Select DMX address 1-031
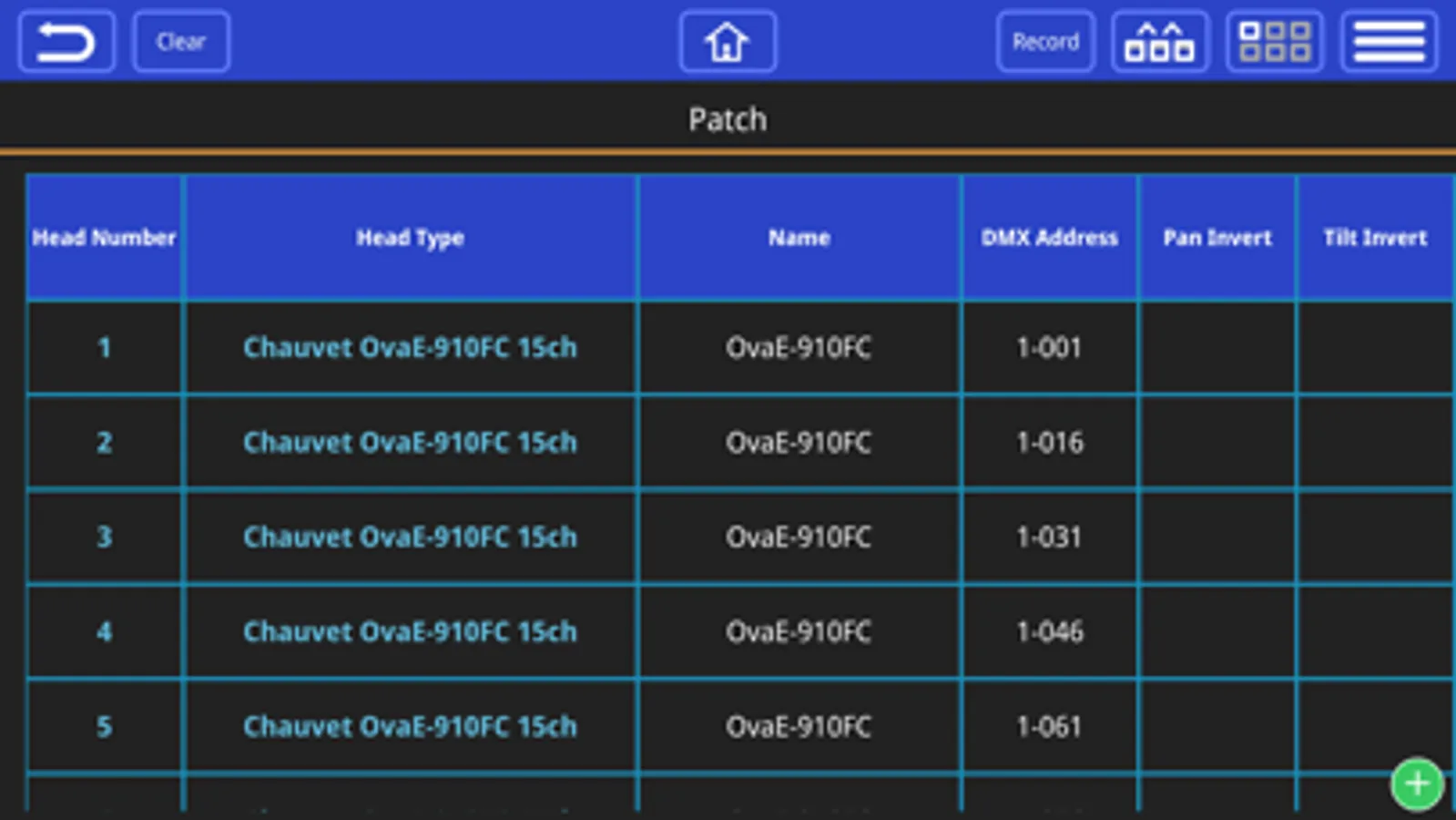The width and height of the screenshot is (1456, 820). click(1050, 538)
